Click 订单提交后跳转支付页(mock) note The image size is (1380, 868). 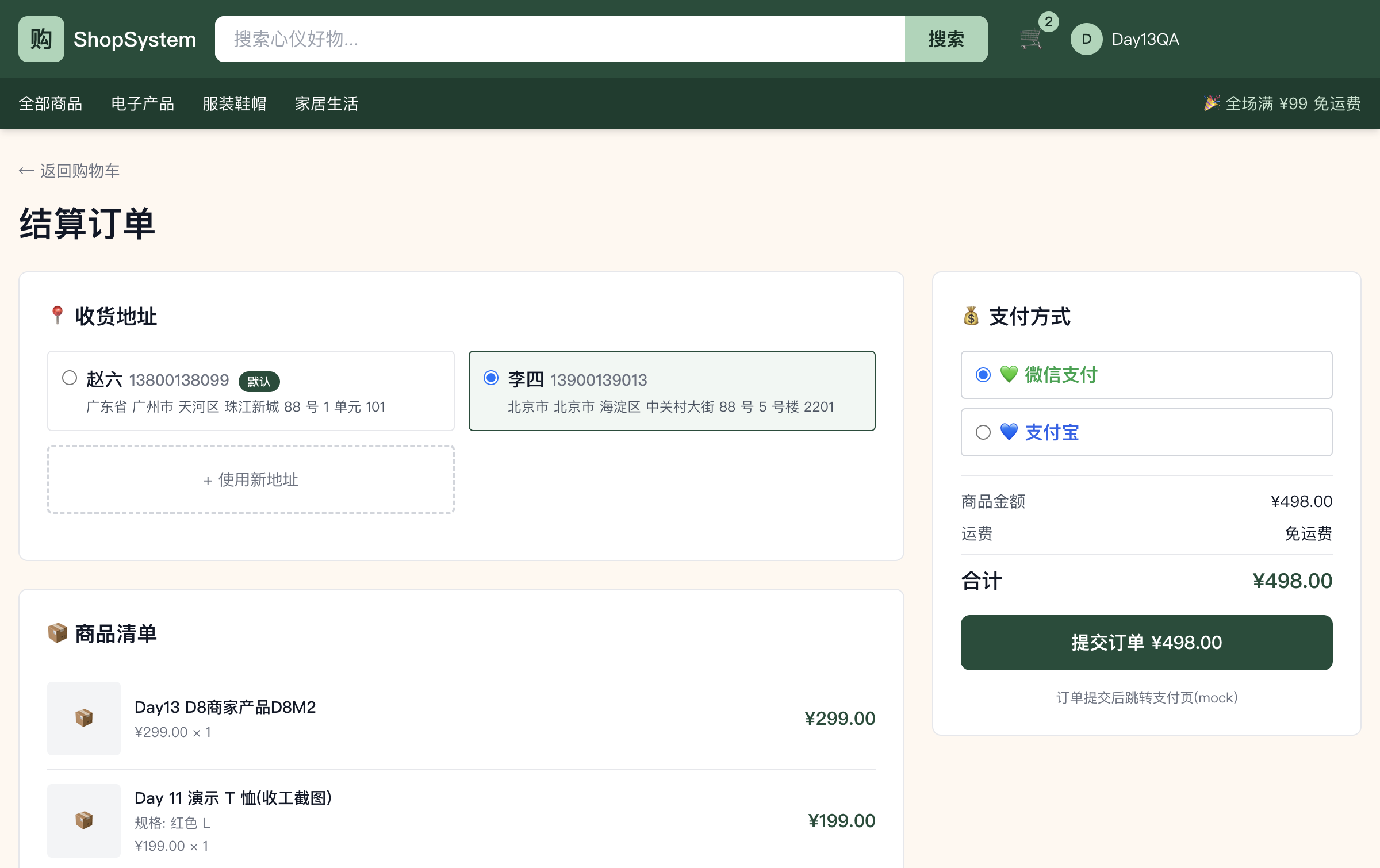tap(1147, 697)
